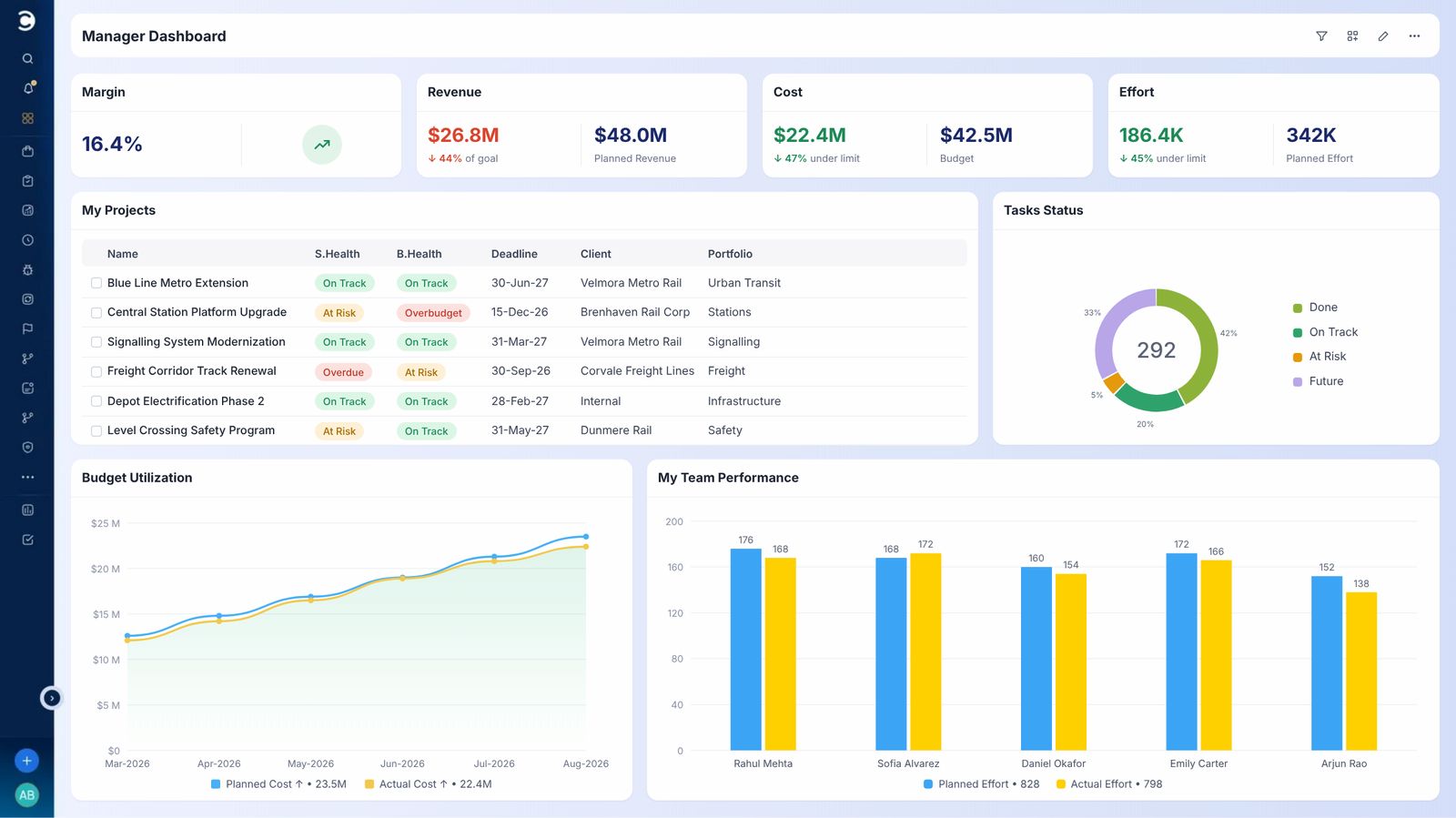Toggle the Planned Cost legend swatch
Viewport: 1456px width, 818px height.
pyautogui.click(x=216, y=784)
